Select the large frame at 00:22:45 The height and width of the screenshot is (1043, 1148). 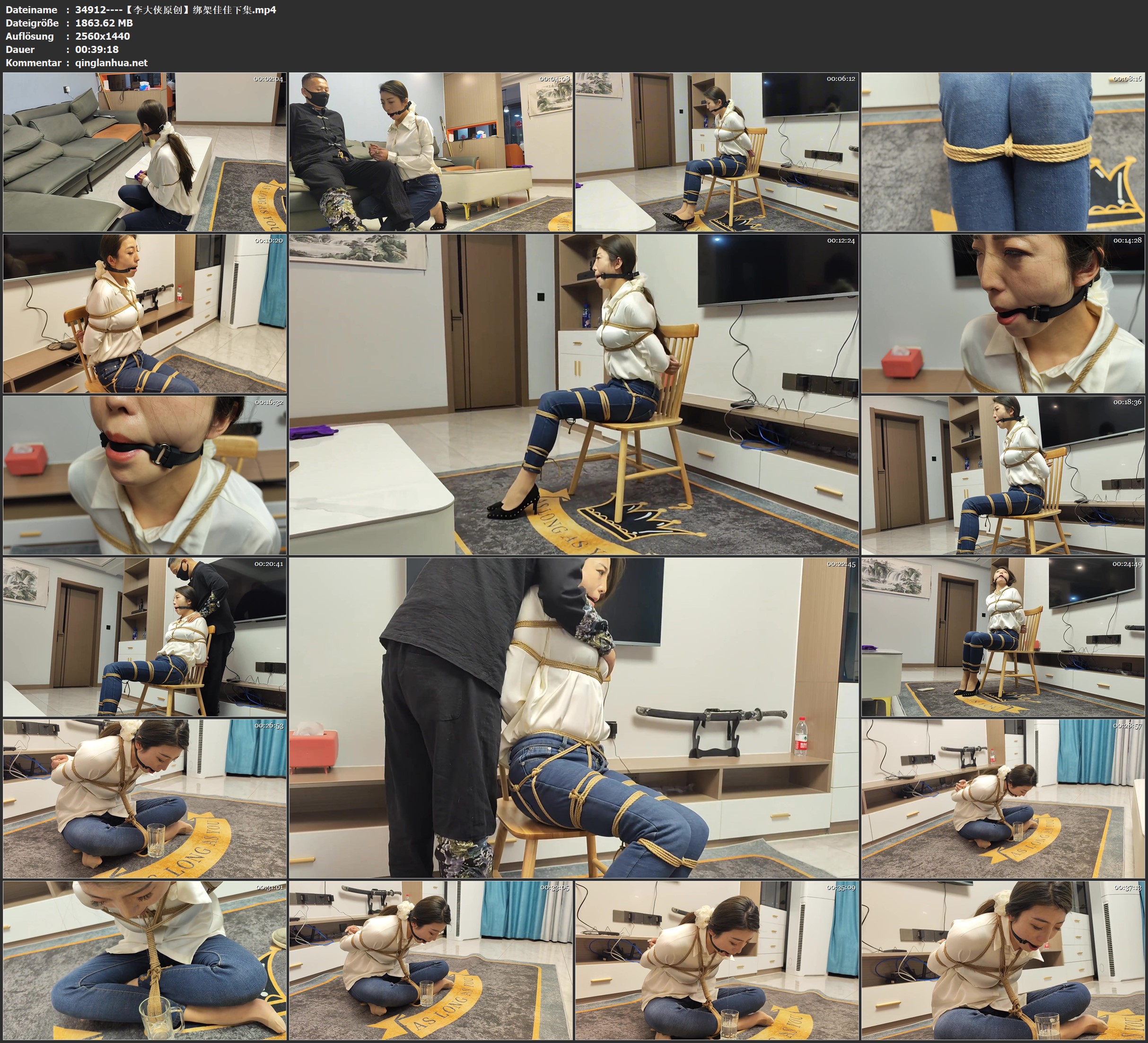pos(574,718)
